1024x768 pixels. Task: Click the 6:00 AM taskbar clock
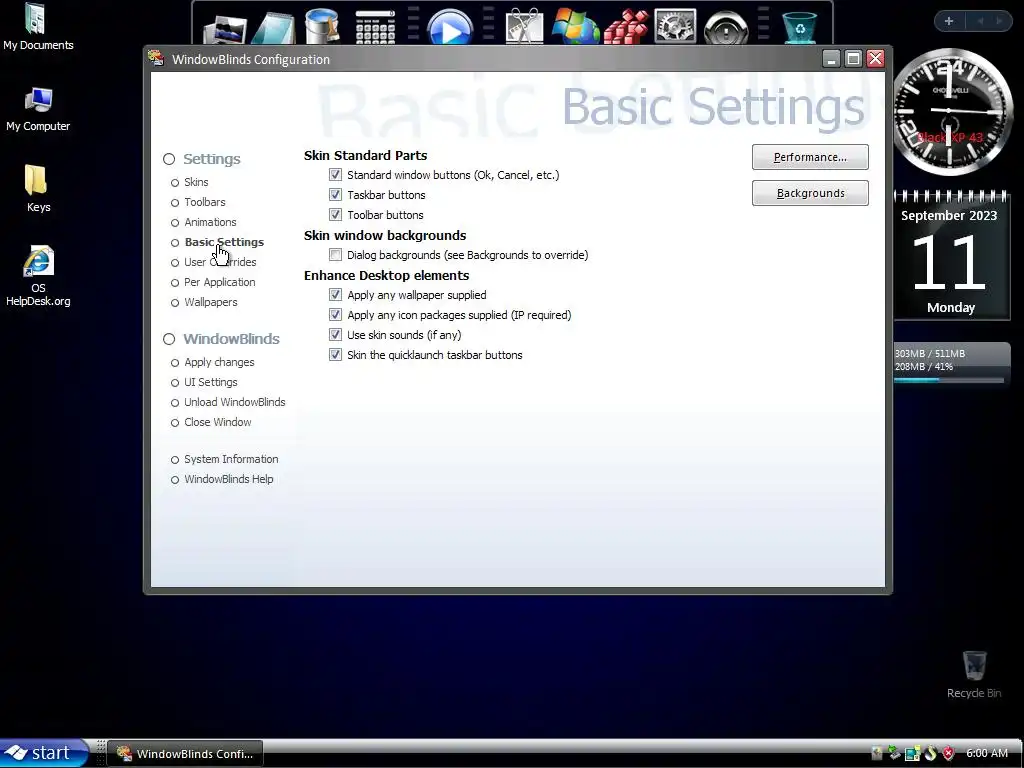(x=986, y=753)
